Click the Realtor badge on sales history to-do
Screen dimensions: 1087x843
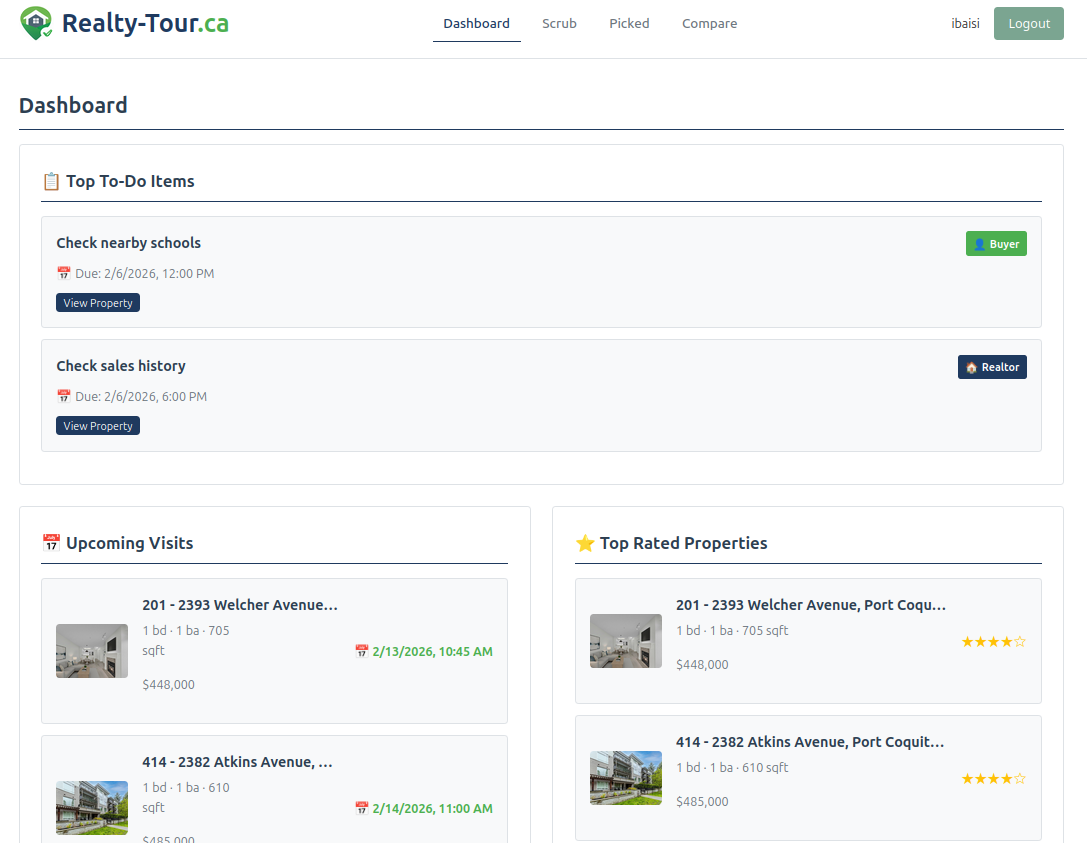click(x=992, y=367)
